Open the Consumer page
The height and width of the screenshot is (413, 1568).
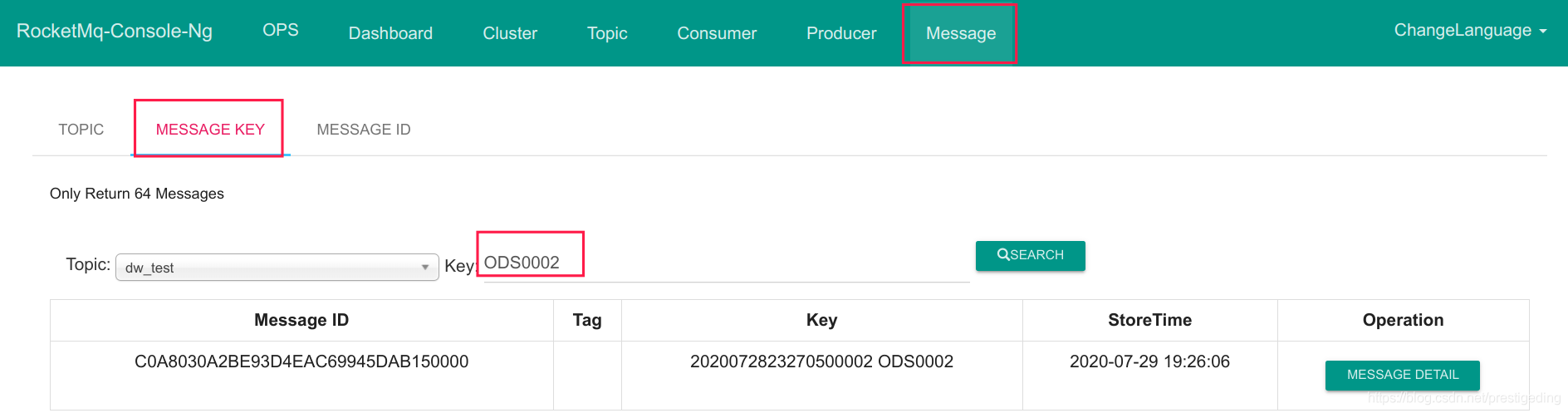[x=717, y=33]
